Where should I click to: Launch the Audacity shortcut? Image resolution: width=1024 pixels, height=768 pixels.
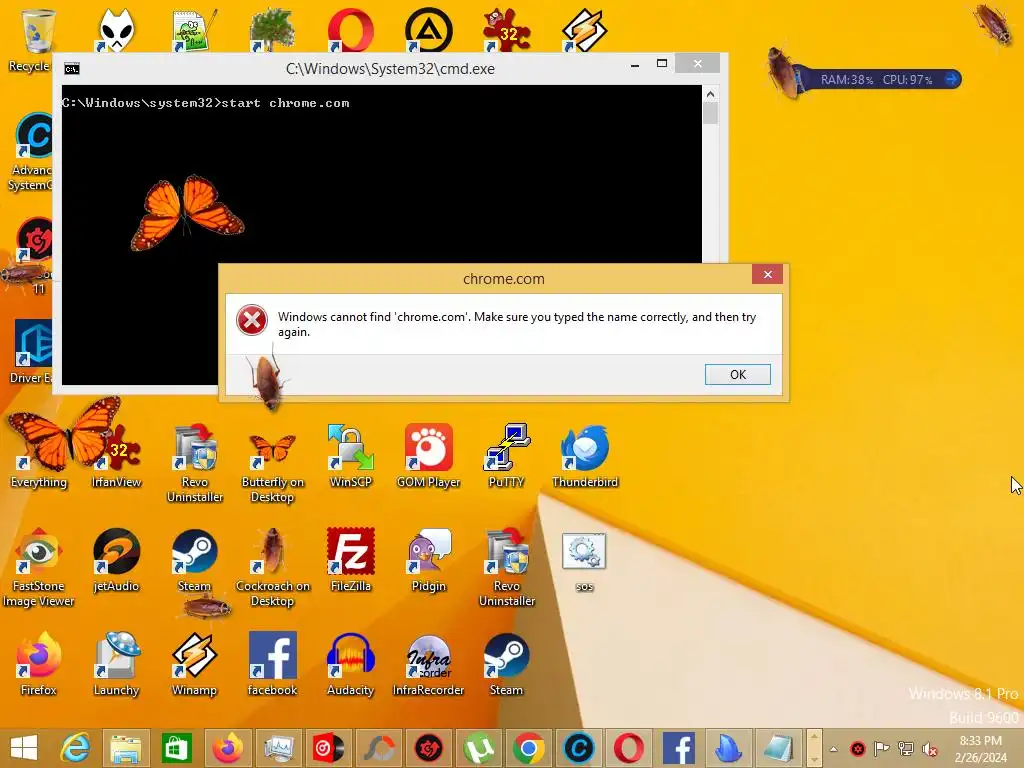351,664
